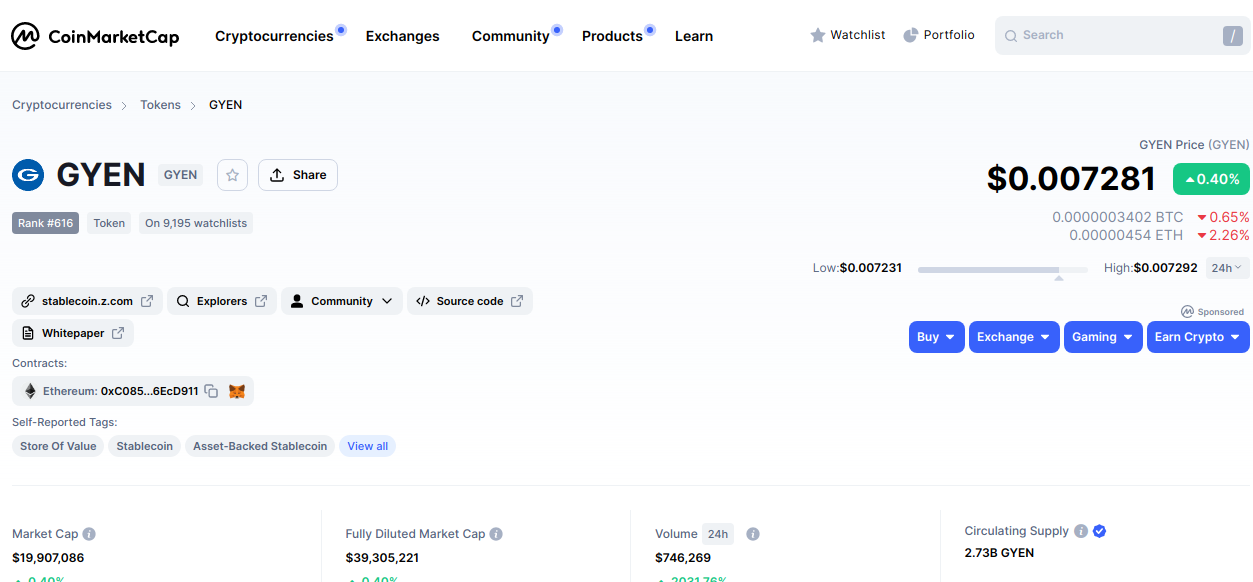Click the 0.40% price change badge

coord(1211,179)
